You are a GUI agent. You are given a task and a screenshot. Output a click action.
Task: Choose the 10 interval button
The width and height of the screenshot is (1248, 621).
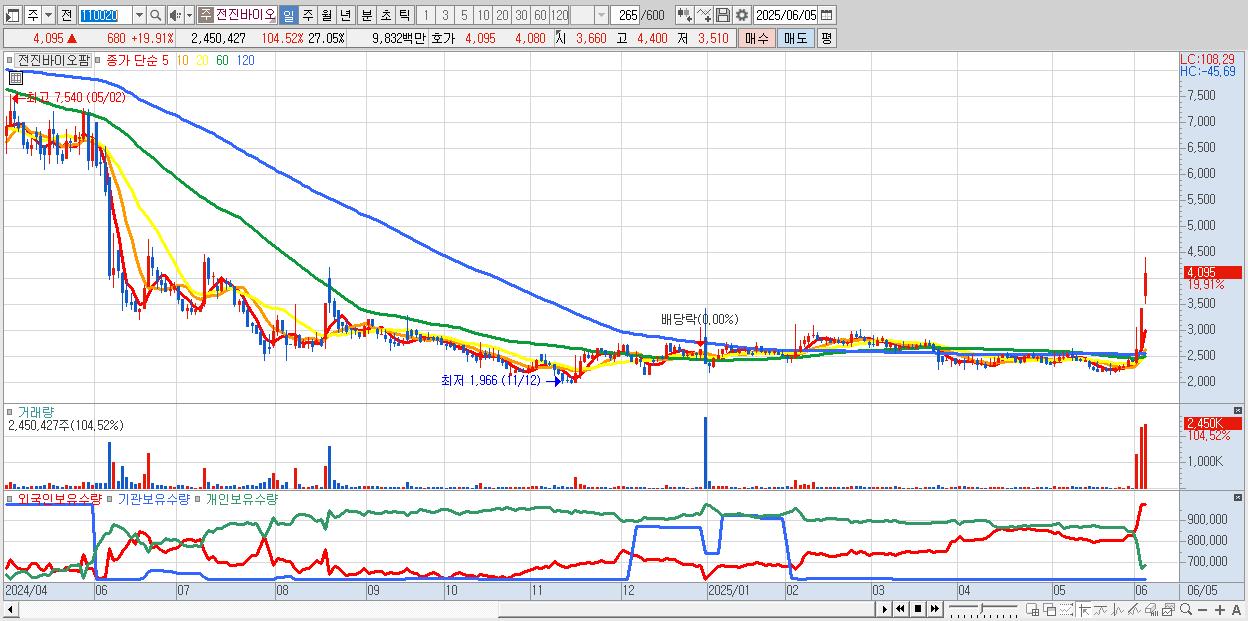click(483, 15)
